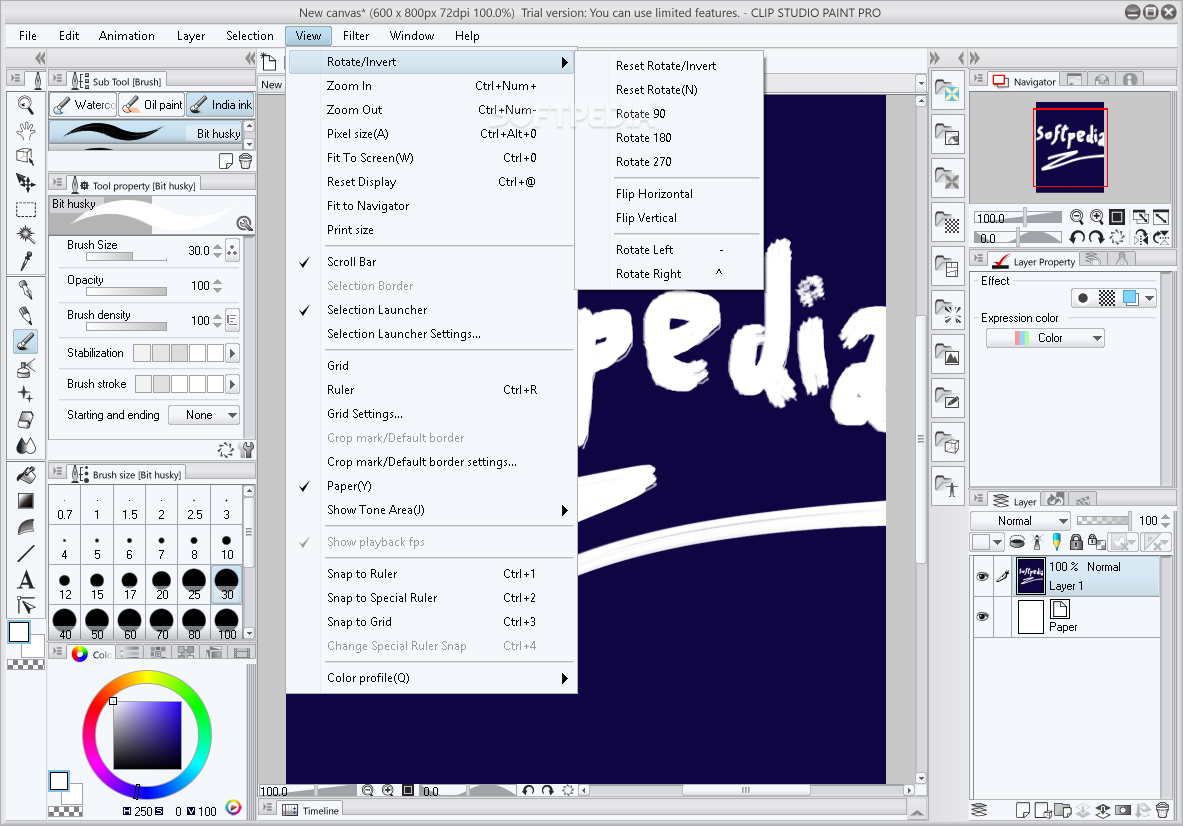Viewport: 1183px width, 826px height.
Task: Open the Filter menu
Action: (355, 35)
